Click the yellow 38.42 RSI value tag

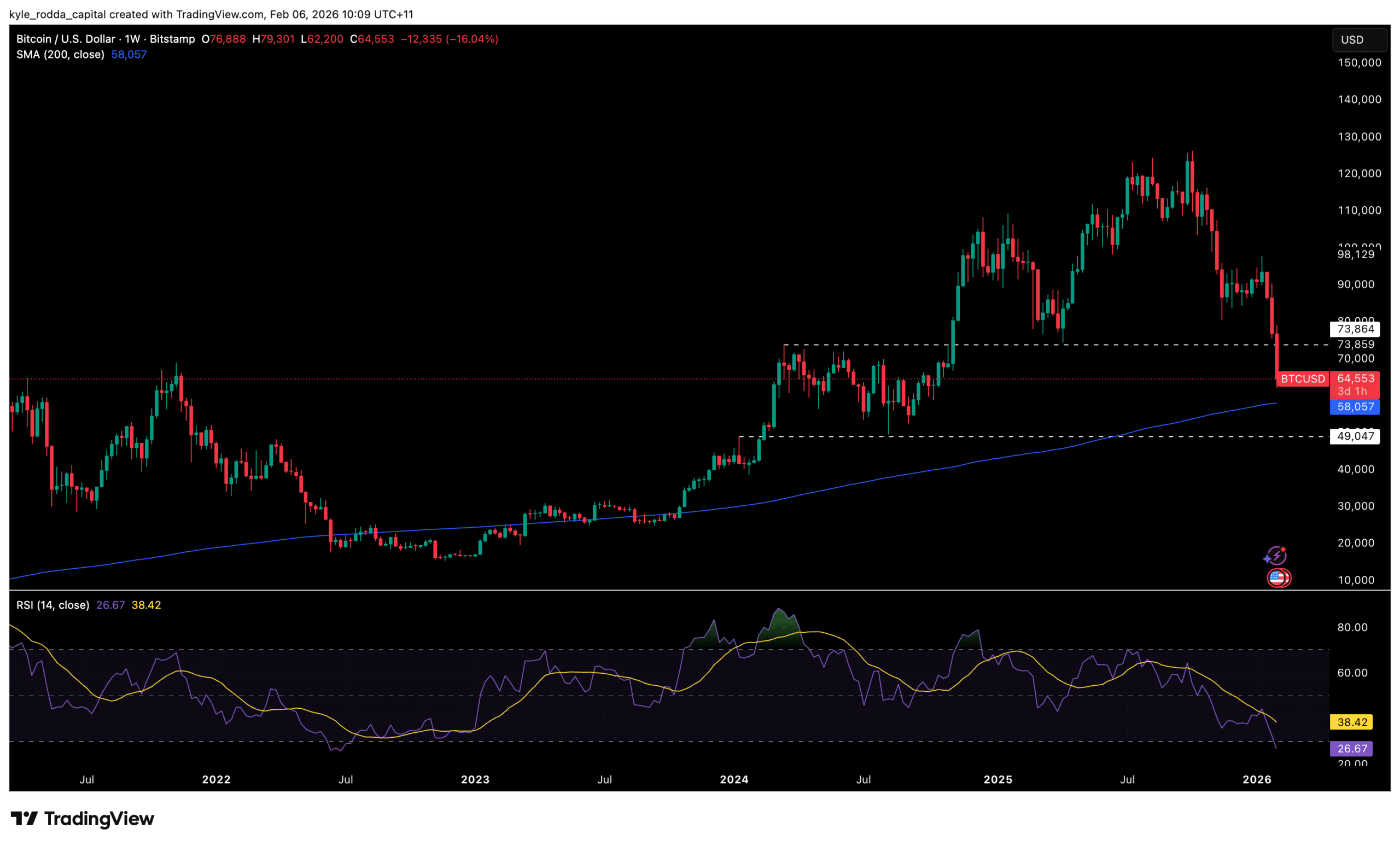tap(1351, 722)
